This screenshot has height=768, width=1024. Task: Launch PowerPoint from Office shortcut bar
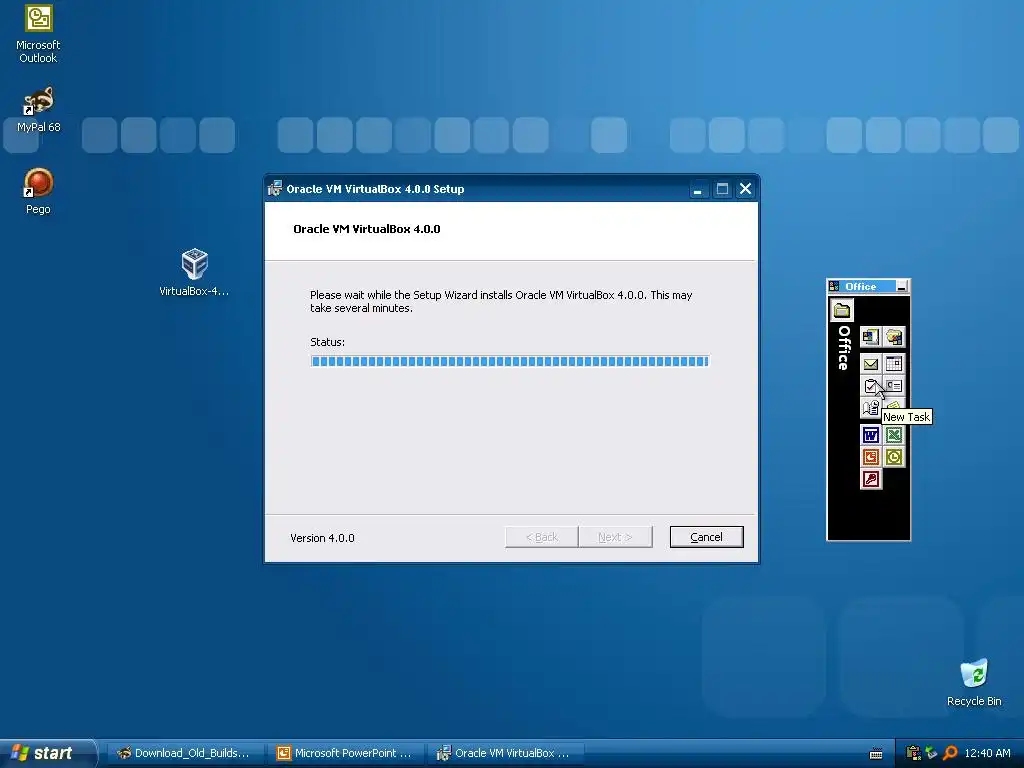pyautogui.click(x=871, y=457)
